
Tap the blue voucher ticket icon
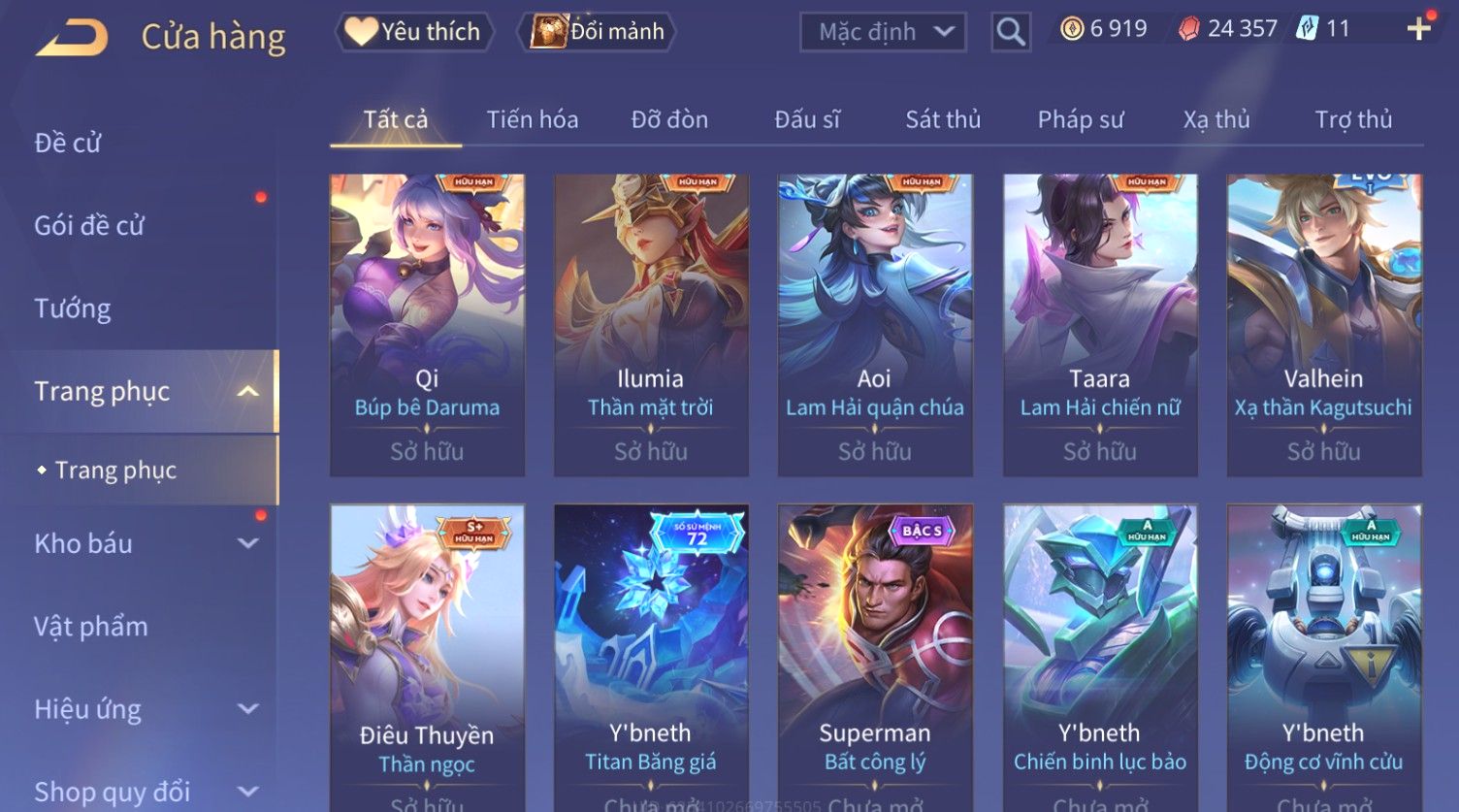tap(1307, 29)
